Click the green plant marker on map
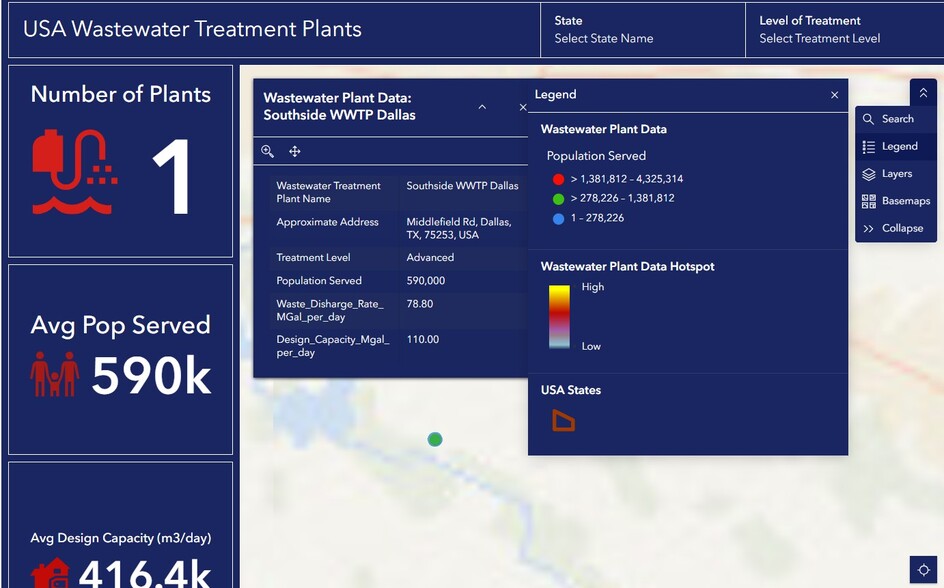 tap(435, 439)
